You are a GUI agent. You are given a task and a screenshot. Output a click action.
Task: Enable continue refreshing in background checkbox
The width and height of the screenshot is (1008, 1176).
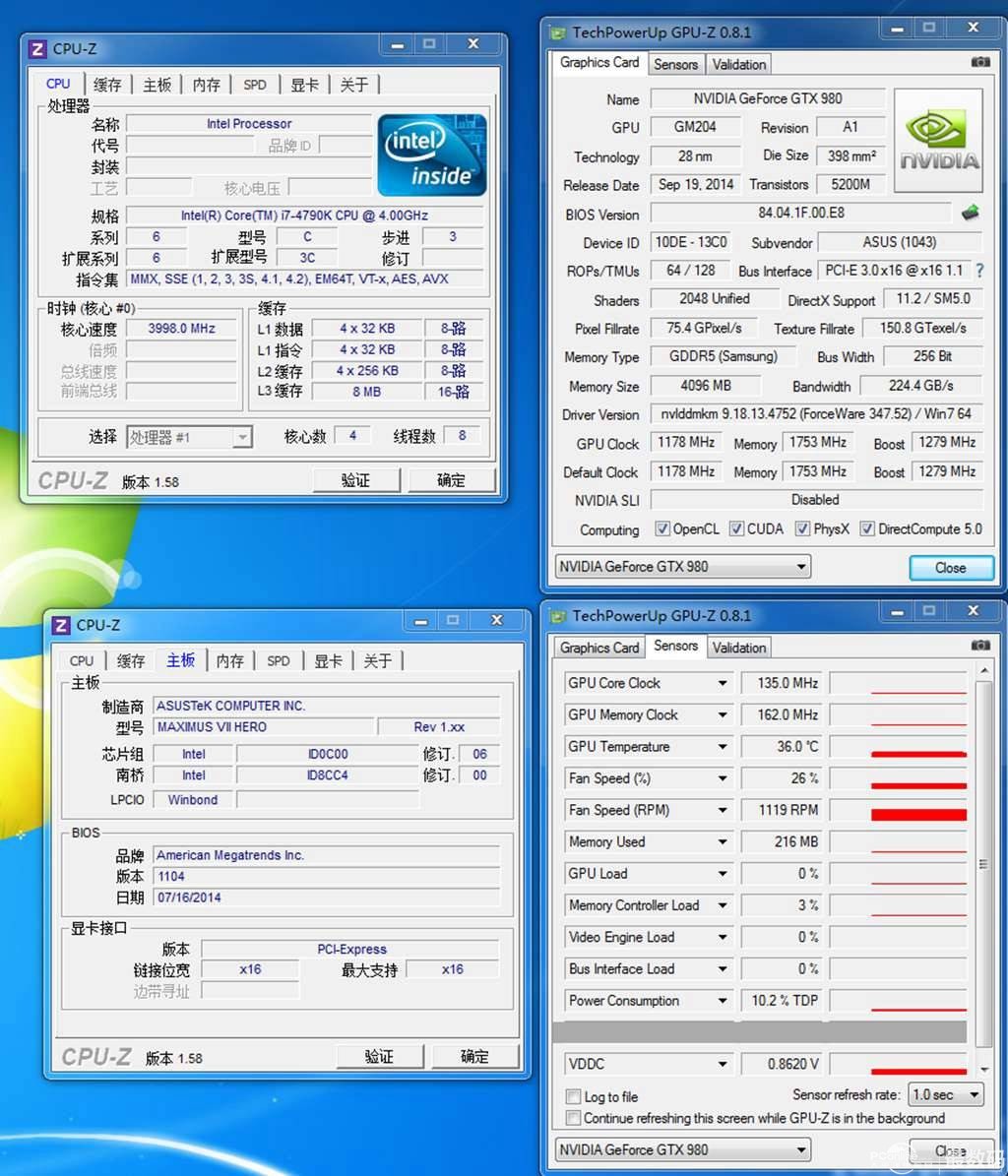pos(574,1118)
